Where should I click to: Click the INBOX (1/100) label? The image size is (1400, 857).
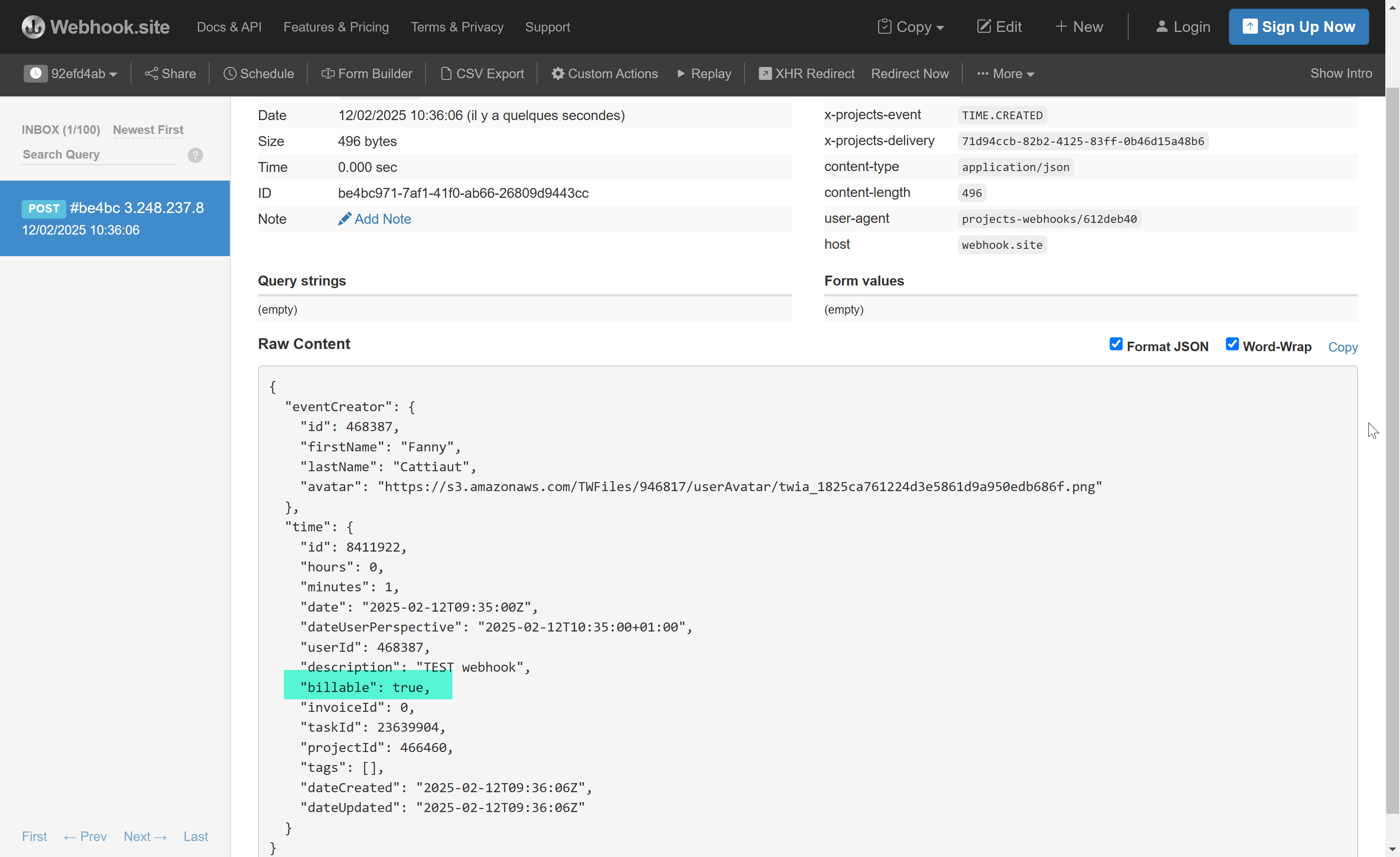click(61, 130)
